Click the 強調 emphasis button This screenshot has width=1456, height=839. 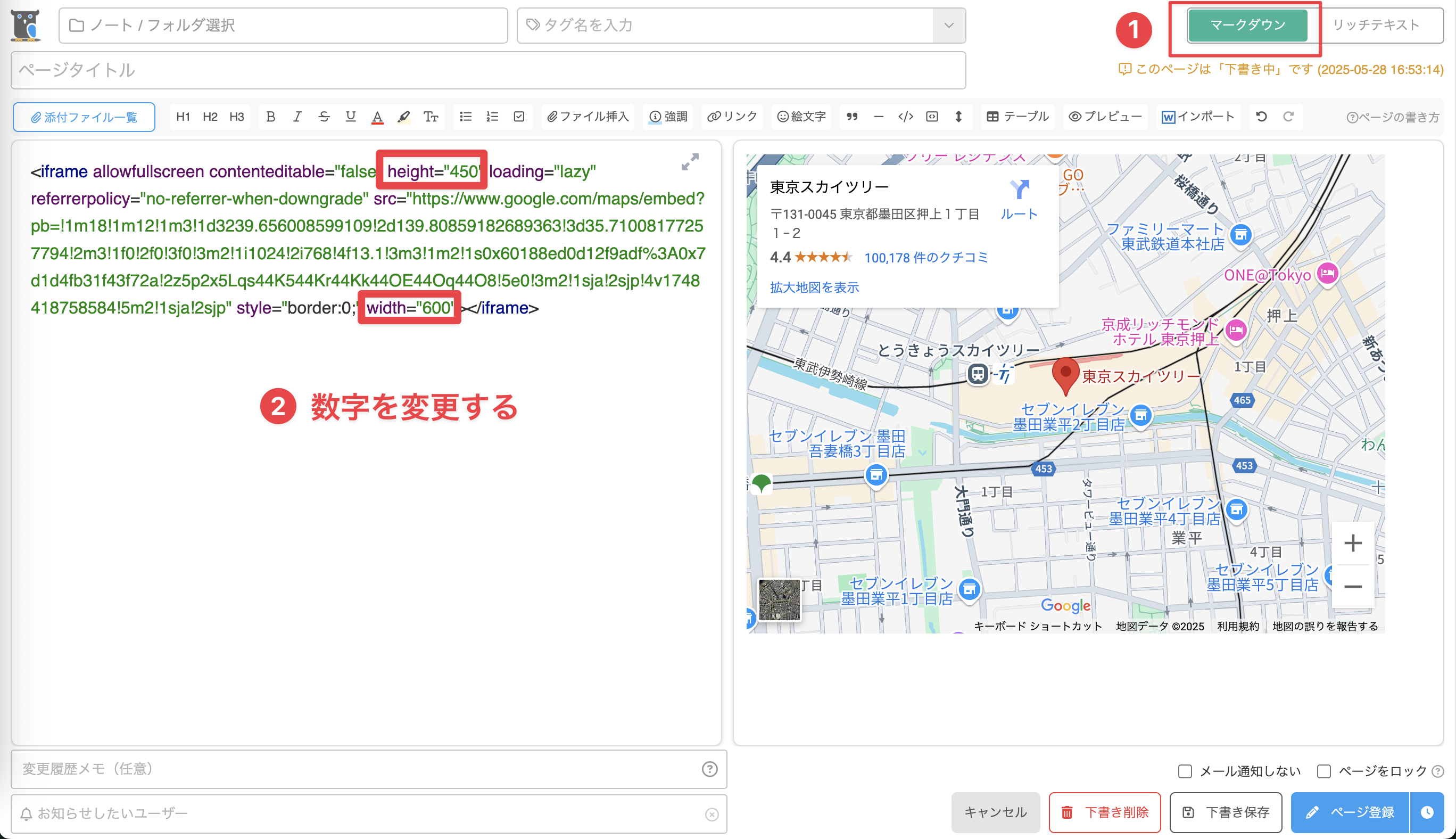(668, 117)
